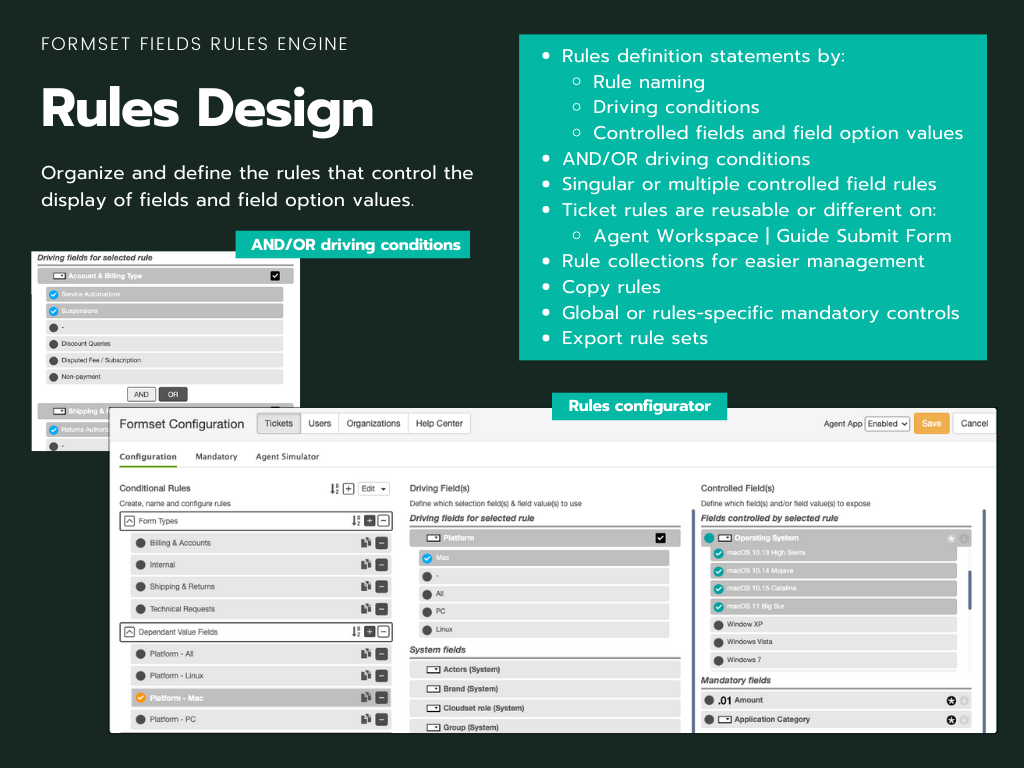The image size is (1024, 768).
Task: Delete the Platform - PC rule
Action: point(381,719)
